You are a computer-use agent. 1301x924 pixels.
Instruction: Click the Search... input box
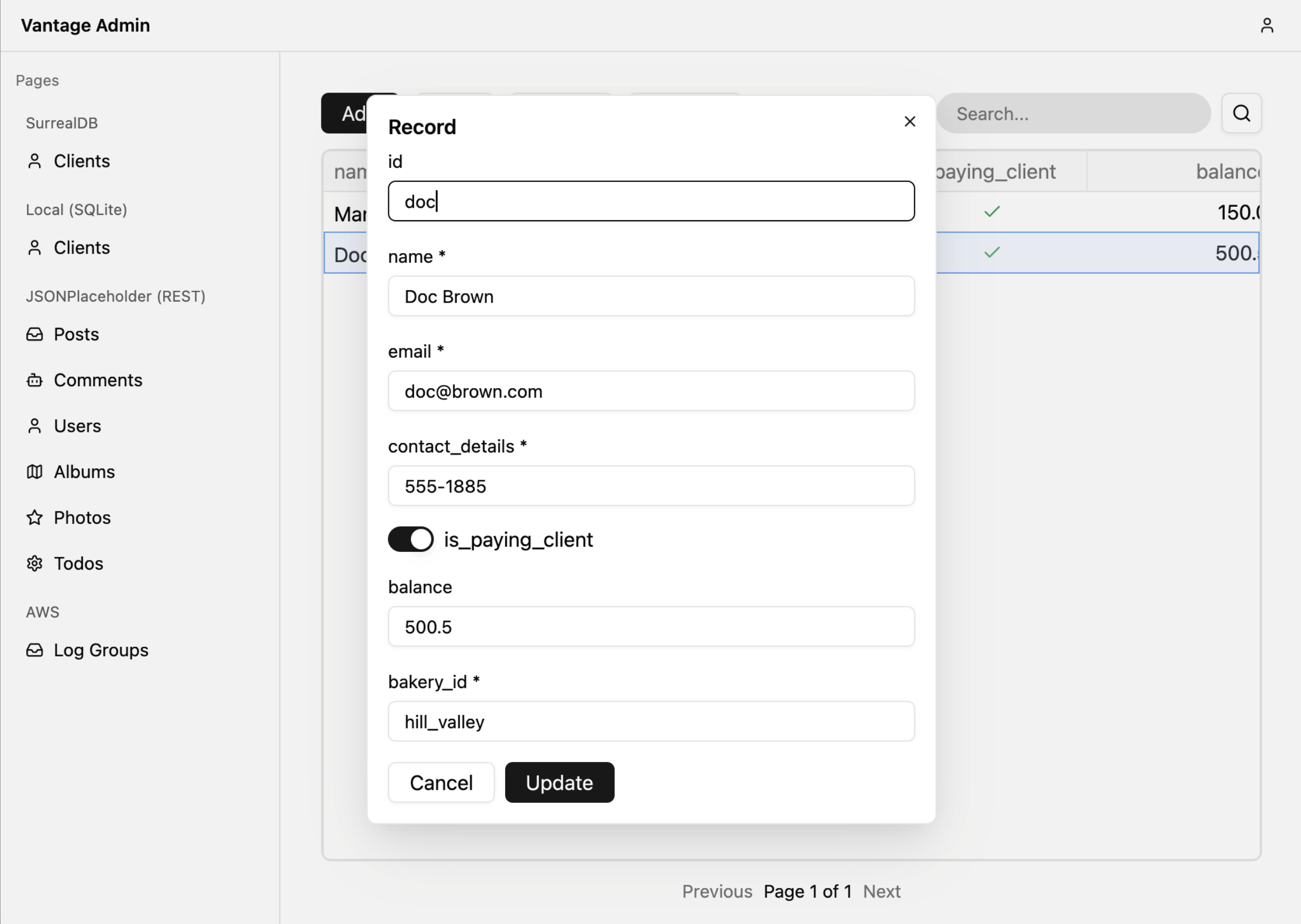(x=1073, y=114)
